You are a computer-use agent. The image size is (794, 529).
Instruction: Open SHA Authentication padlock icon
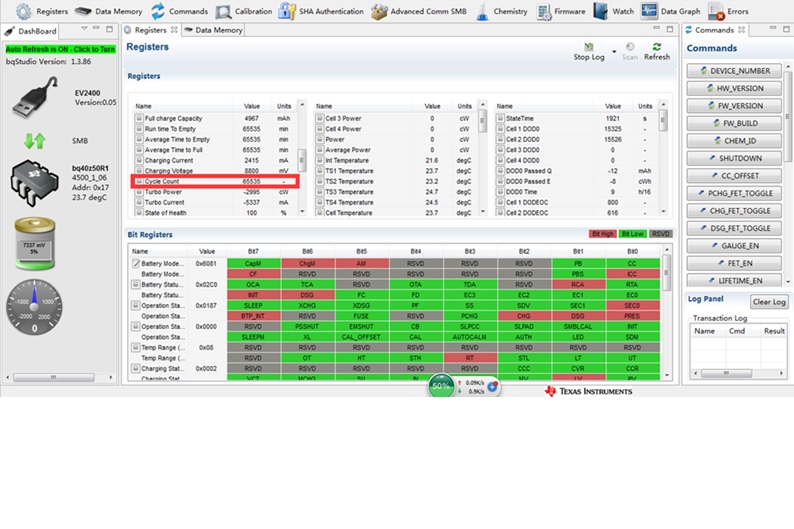point(287,11)
